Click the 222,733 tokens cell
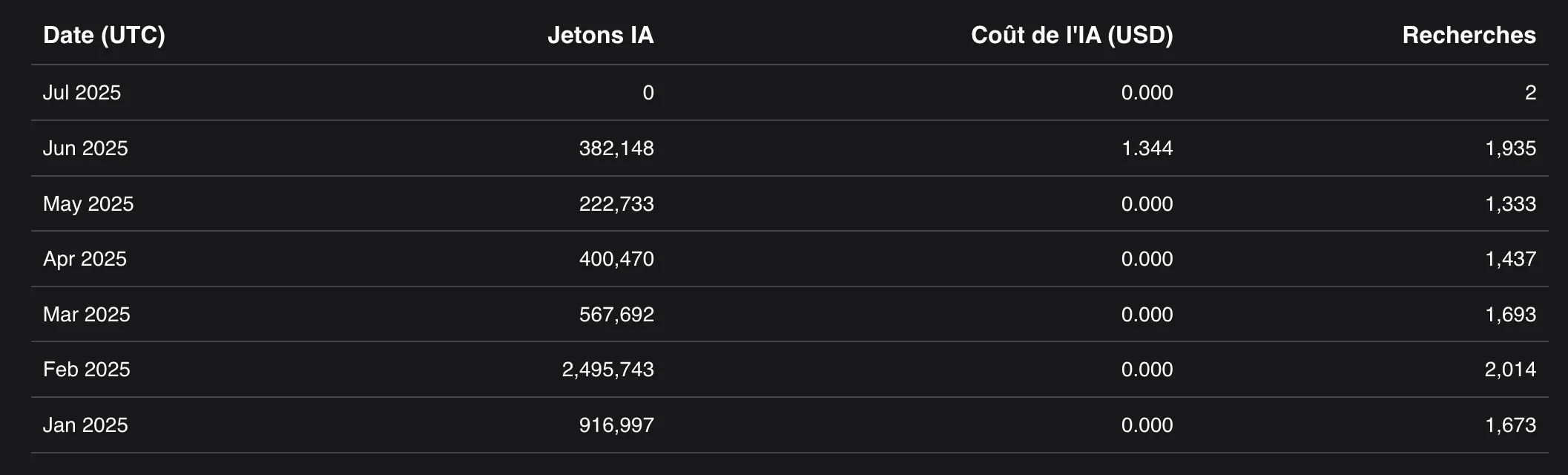Viewport: 1568px width, 475px height. coord(616,204)
